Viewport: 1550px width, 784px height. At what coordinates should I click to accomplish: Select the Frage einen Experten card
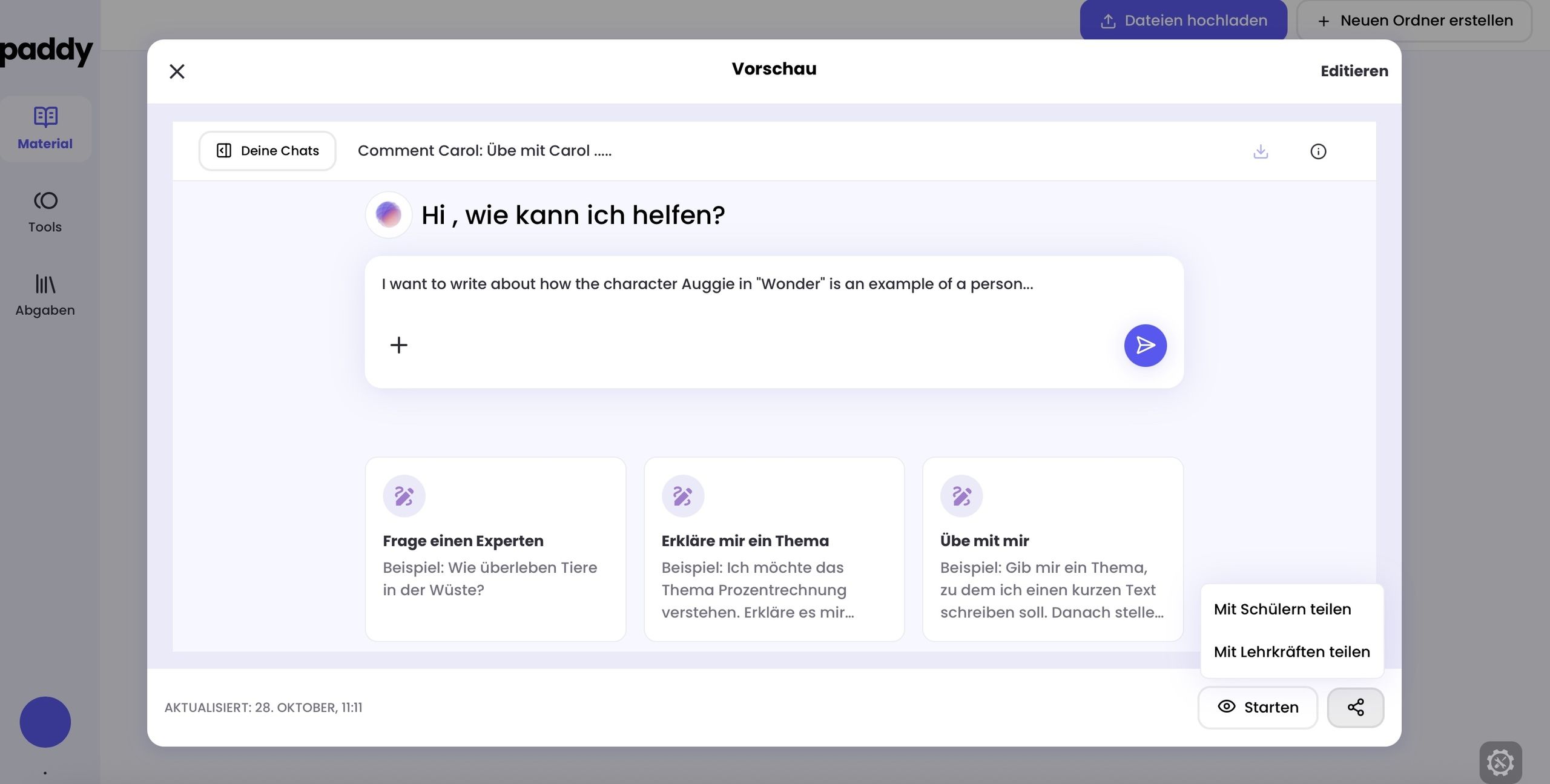coord(495,548)
